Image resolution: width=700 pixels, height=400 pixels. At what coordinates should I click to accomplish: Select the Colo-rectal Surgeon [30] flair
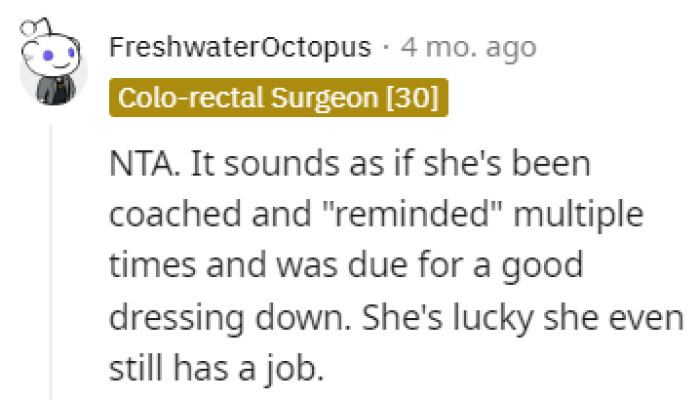tap(276, 98)
